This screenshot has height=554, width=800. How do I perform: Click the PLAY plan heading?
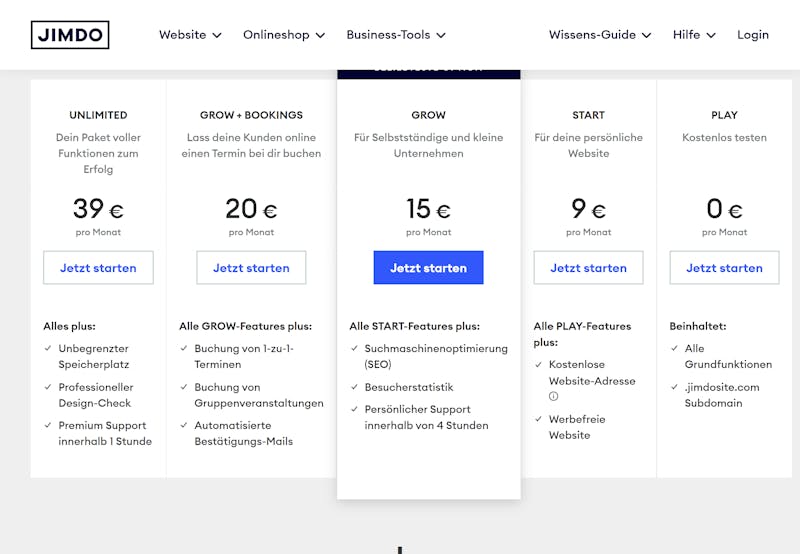(724, 115)
